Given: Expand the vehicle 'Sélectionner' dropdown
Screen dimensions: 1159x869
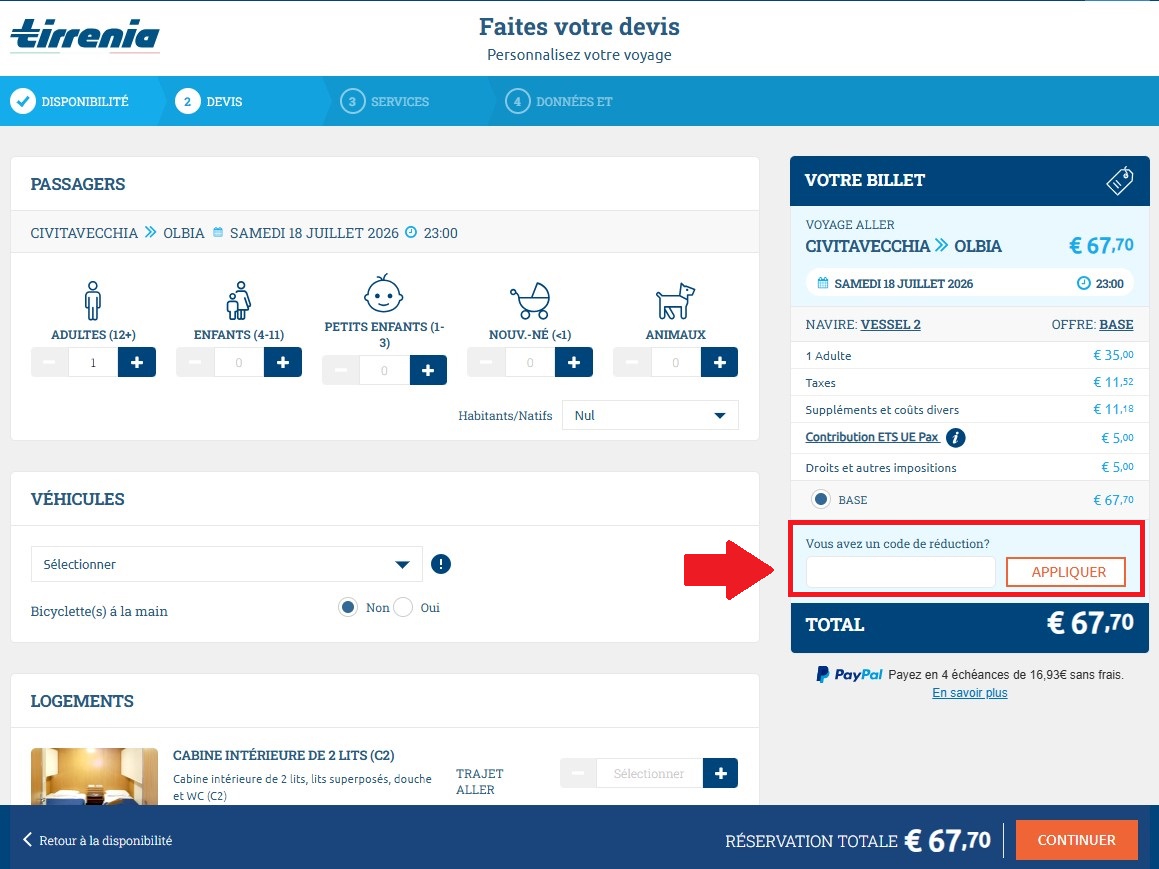Looking at the screenshot, I should [x=227, y=564].
